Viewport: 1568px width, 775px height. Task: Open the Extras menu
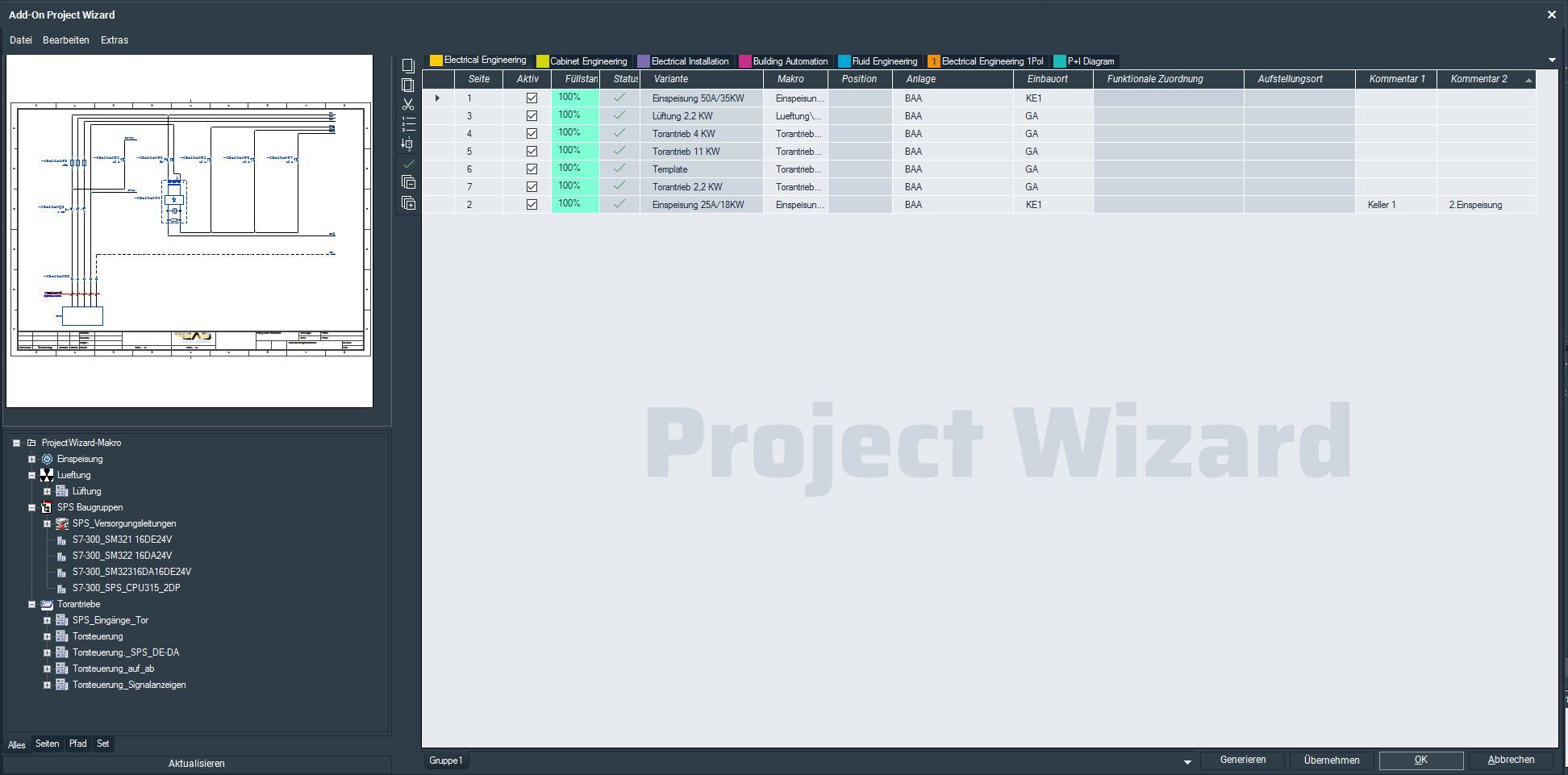115,40
